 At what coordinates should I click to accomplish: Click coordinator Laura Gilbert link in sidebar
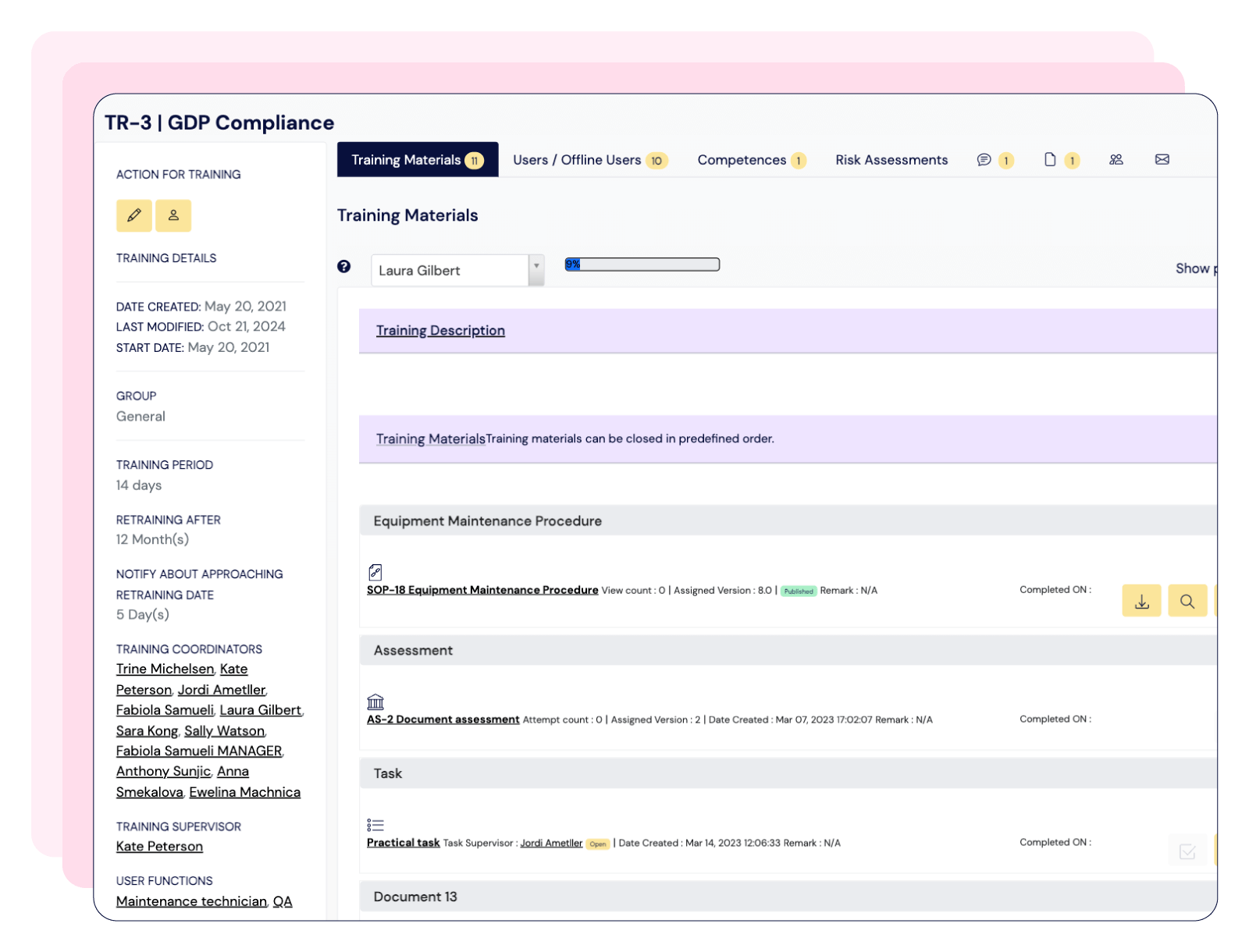pyautogui.click(x=260, y=711)
